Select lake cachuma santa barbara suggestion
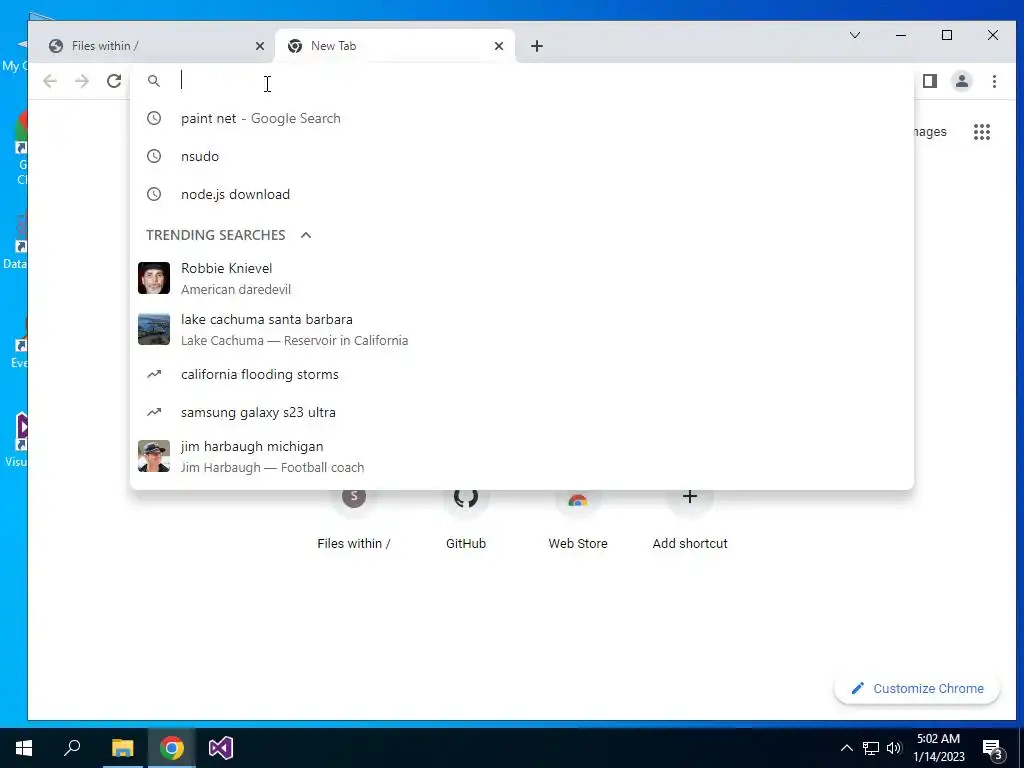The width and height of the screenshot is (1024, 768). pos(522,329)
